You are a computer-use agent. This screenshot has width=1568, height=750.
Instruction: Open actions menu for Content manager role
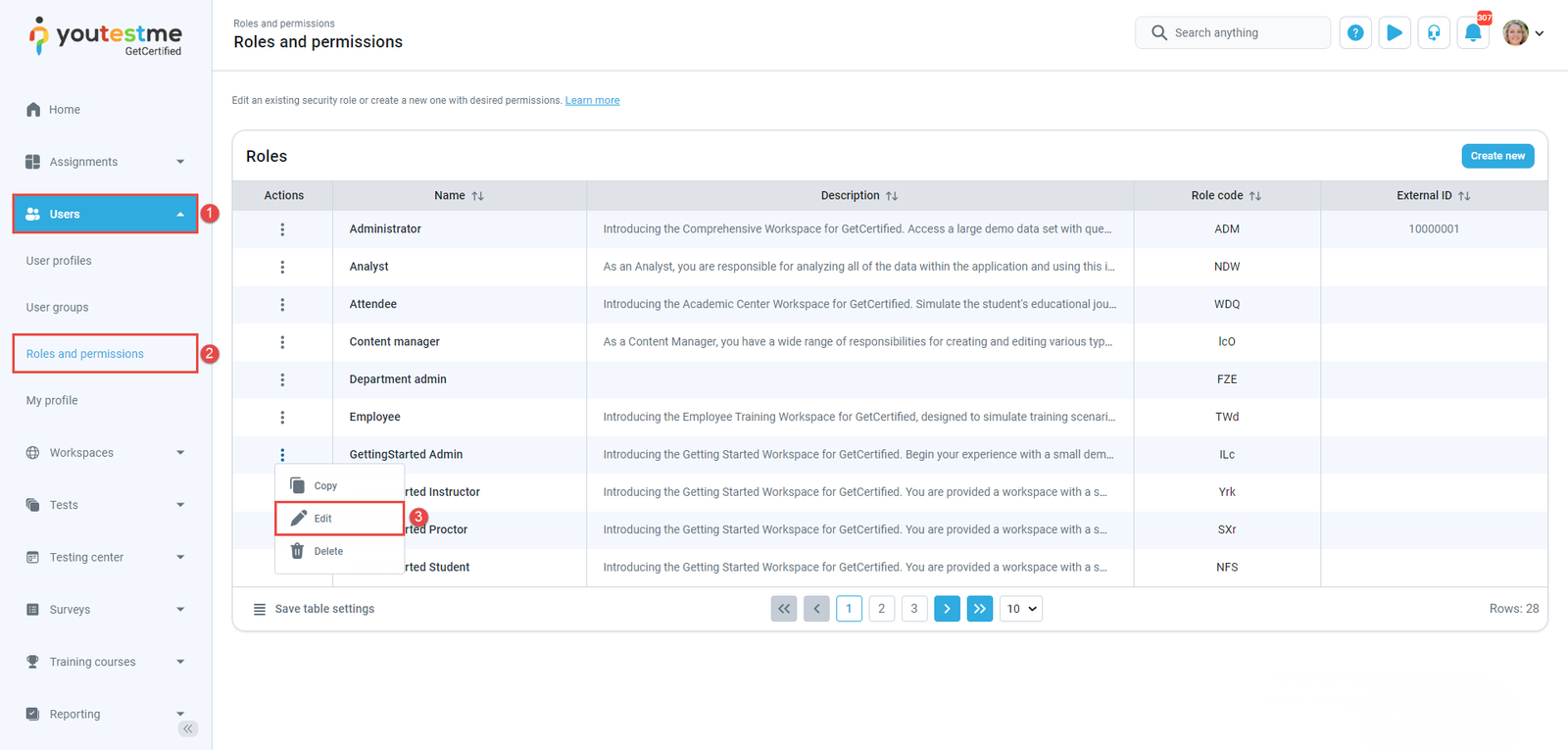point(282,342)
